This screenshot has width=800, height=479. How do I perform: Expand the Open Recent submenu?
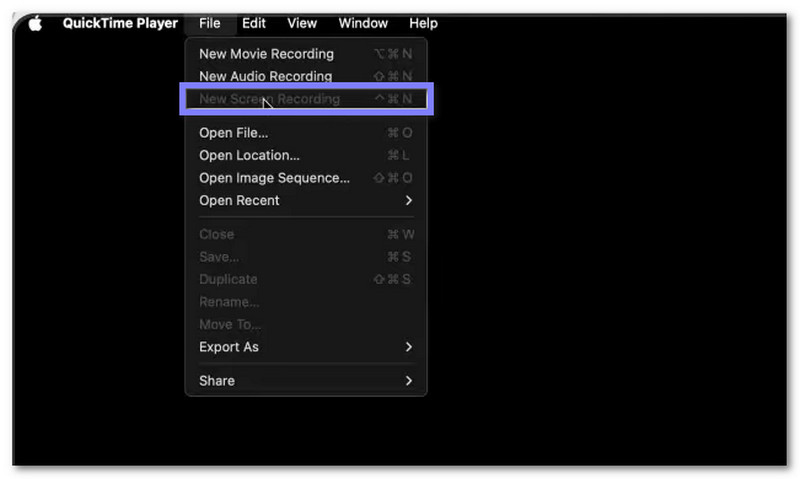point(306,200)
